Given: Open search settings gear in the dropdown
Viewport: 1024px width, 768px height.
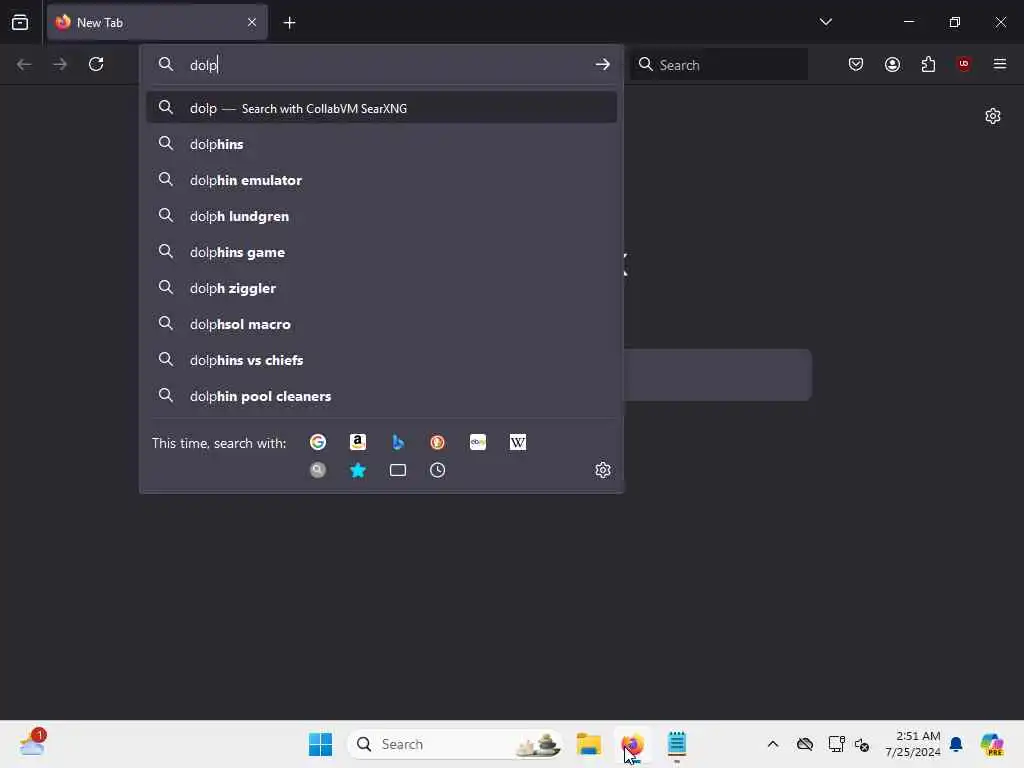Looking at the screenshot, I should pyautogui.click(x=603, y=470).
